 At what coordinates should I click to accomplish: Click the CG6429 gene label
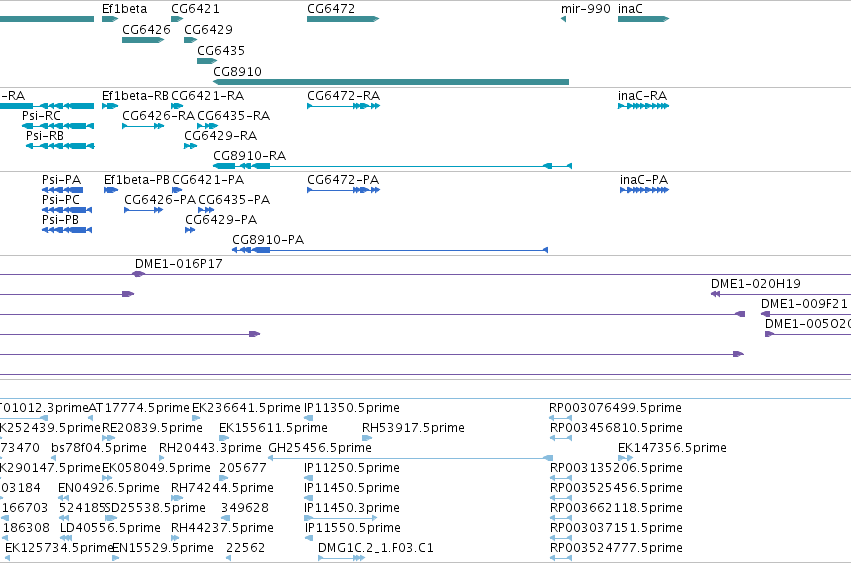[x=208, y=29]
